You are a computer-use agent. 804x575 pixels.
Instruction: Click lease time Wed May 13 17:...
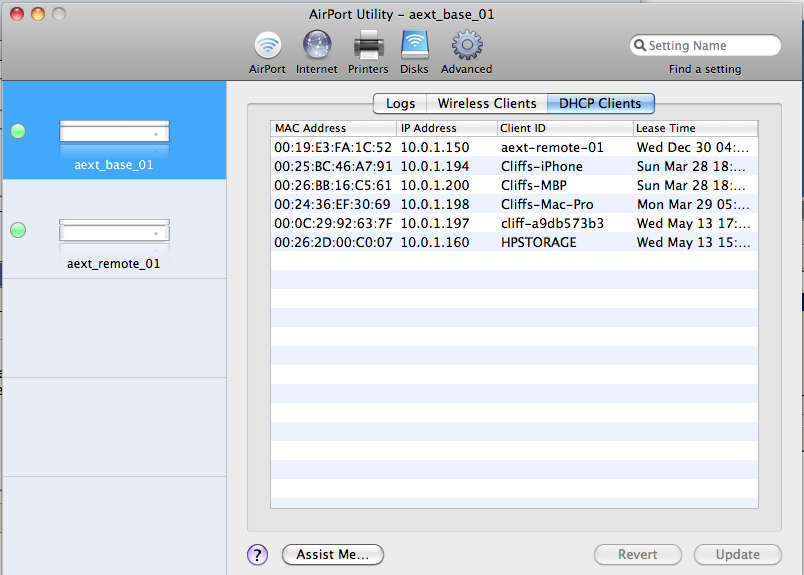(x=693, y=224)
